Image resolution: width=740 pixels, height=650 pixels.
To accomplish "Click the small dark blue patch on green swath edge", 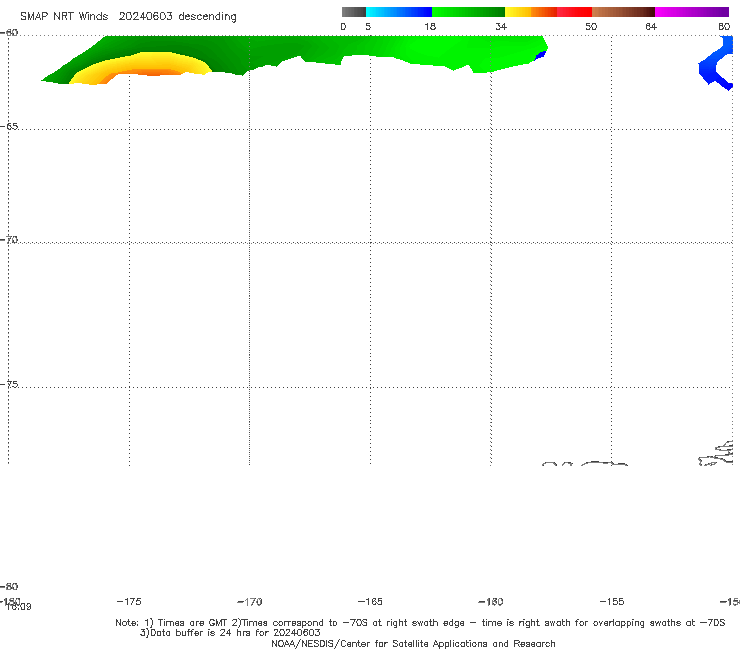I will (x=540, y=56).
